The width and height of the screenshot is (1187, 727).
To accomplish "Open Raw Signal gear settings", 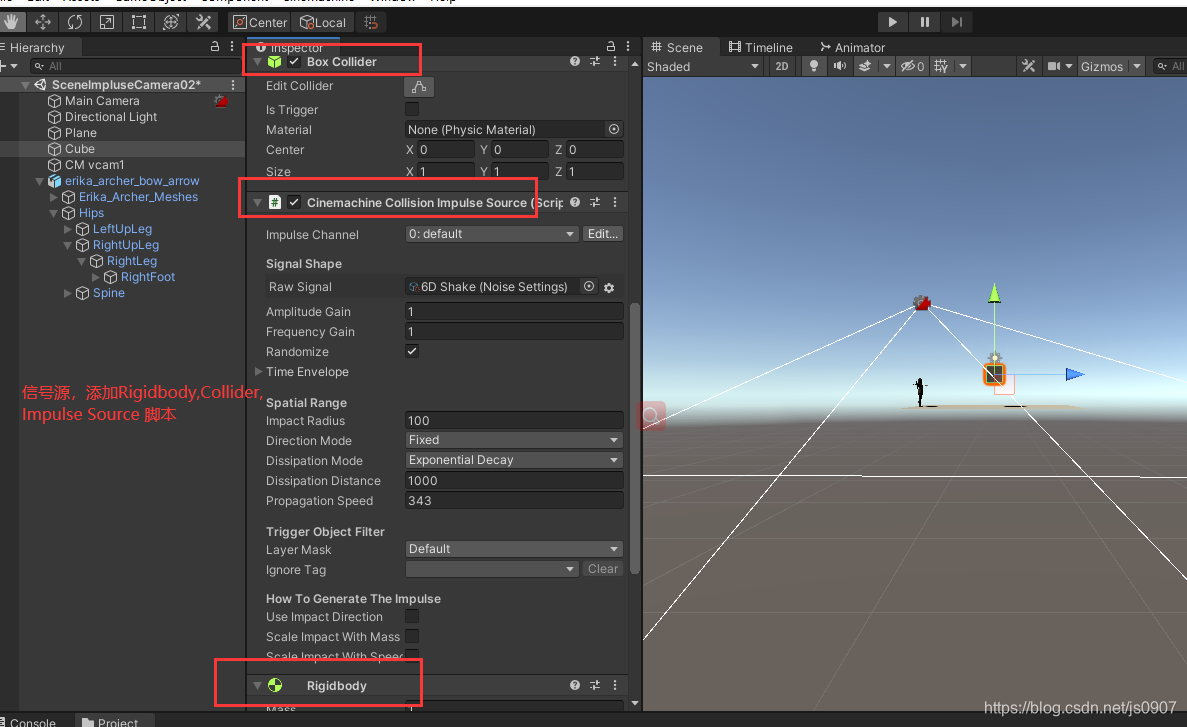I will [x=609, y=288].
